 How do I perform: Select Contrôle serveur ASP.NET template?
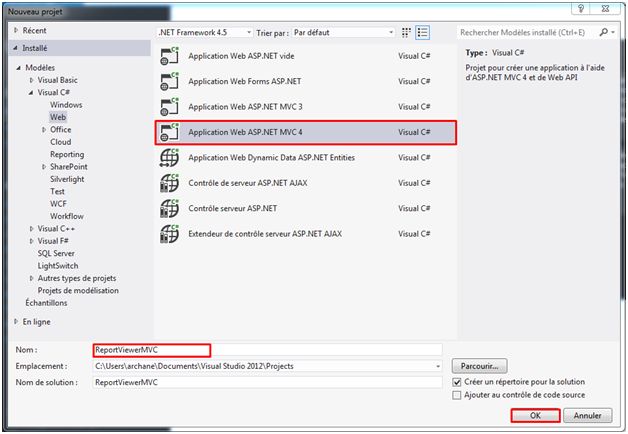coord(306,209)
